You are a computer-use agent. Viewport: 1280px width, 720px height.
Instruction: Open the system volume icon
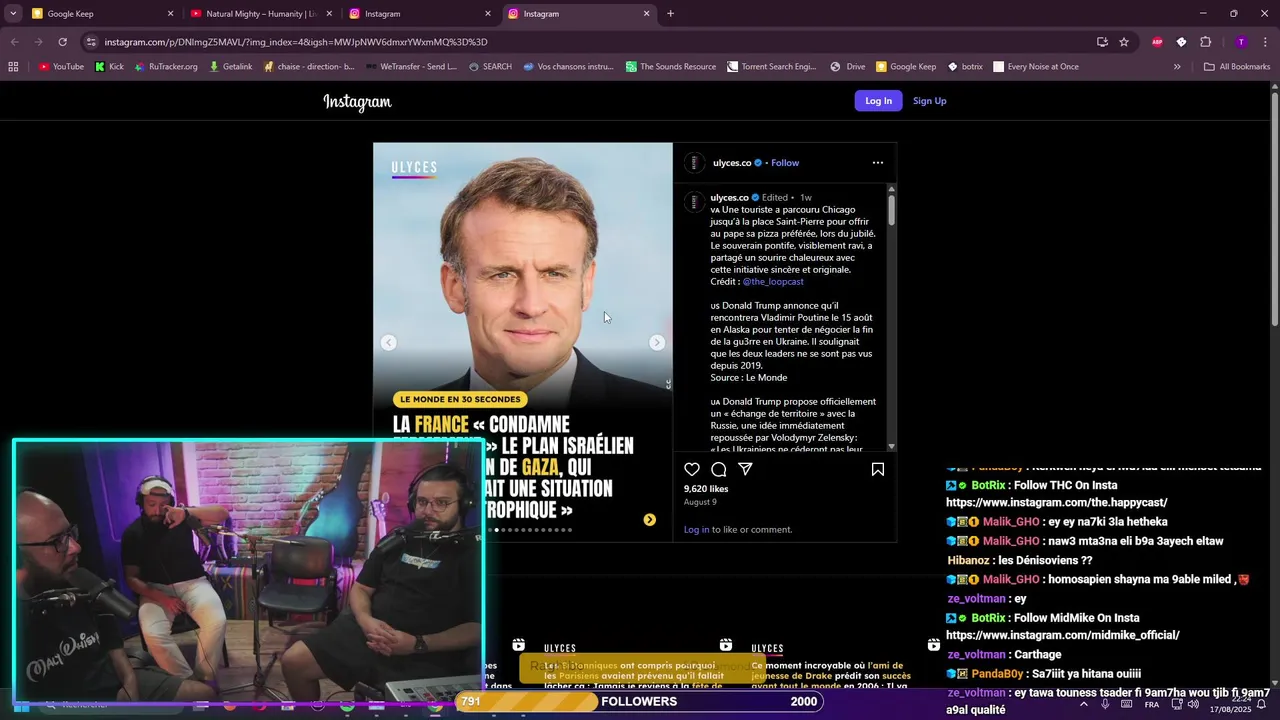[1193, 704]
